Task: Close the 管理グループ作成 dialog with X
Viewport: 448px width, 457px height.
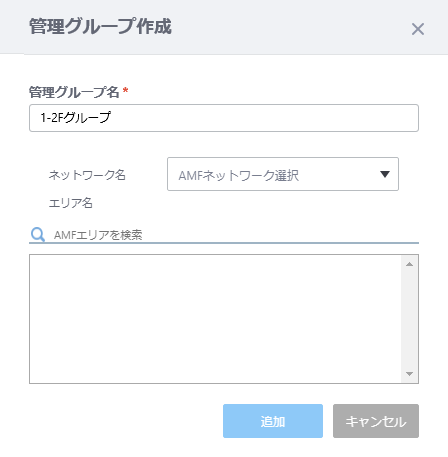Action: click(418, 29)
